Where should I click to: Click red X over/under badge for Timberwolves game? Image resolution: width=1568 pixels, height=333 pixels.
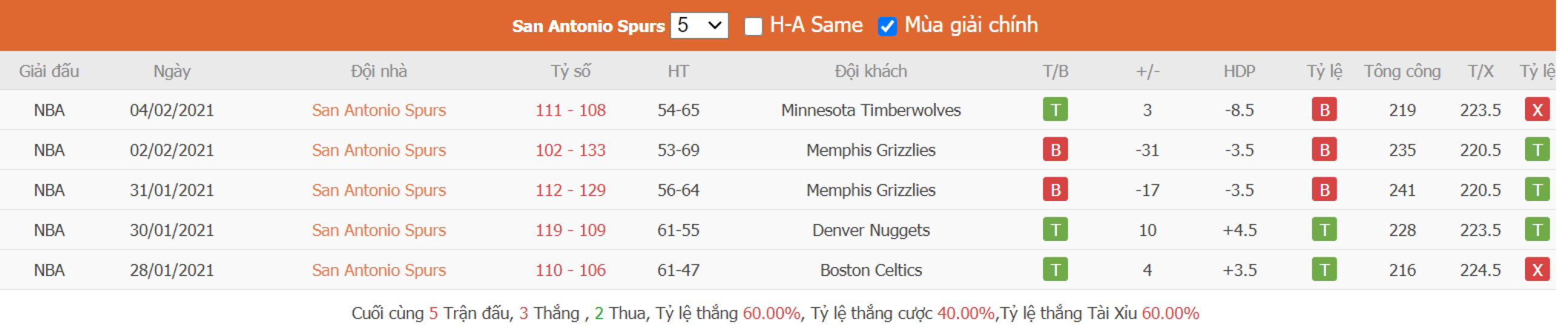1536,110
